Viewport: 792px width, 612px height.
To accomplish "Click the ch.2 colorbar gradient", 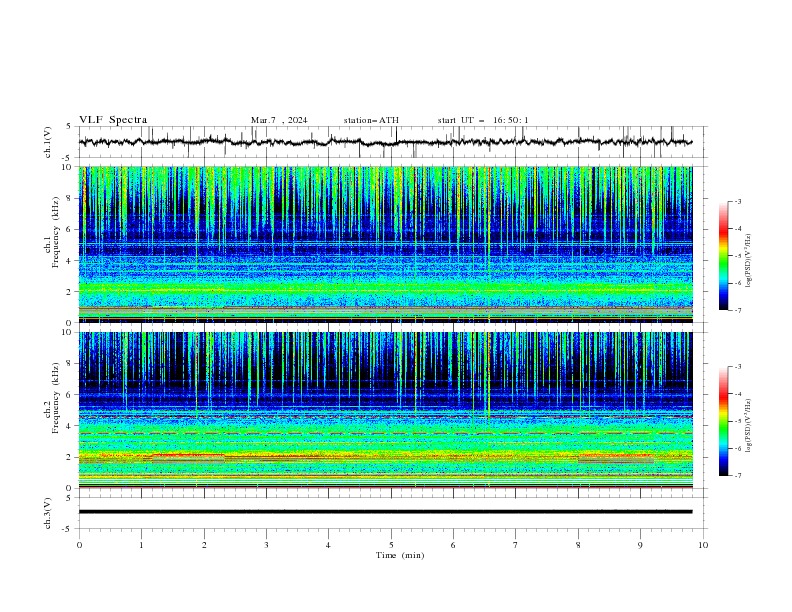I will [723, 421].
